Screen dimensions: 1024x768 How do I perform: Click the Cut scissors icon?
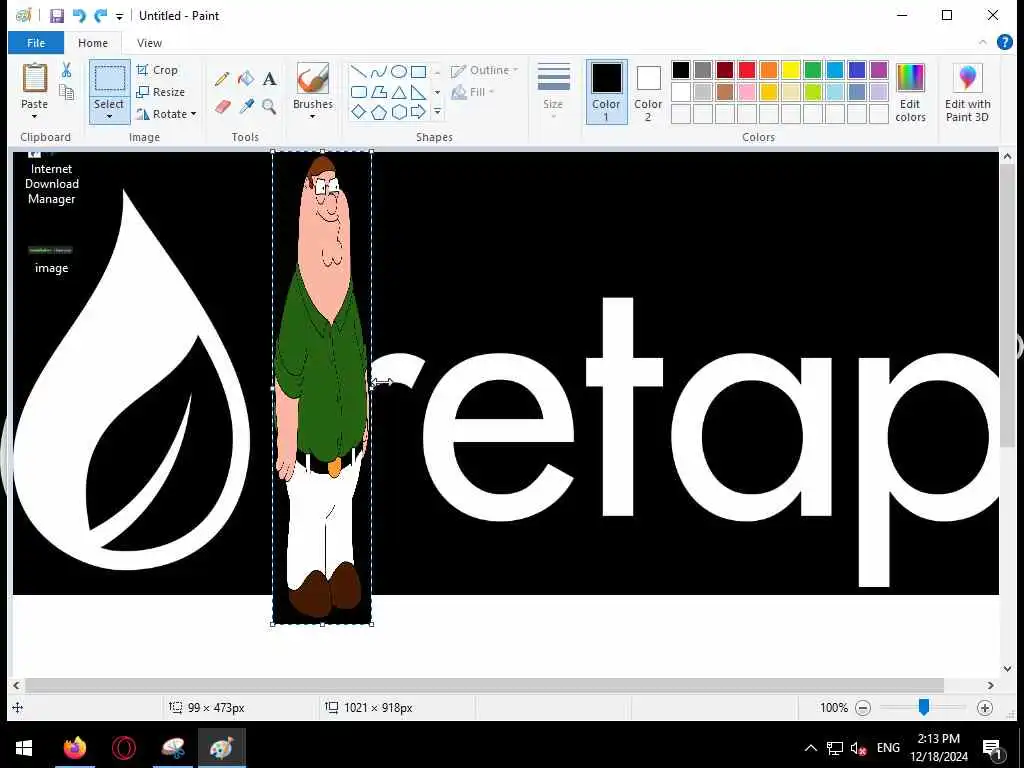point(66,70)
